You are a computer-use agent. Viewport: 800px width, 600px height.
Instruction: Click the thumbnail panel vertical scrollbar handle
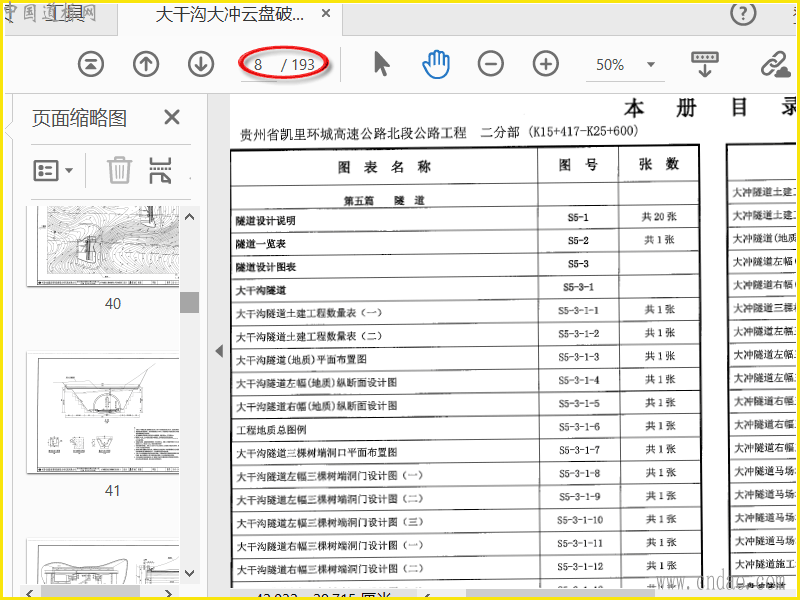click(189, 302)
